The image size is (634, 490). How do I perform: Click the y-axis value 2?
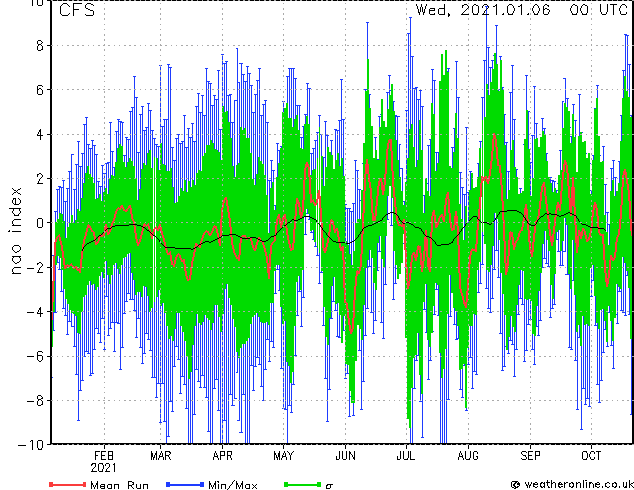click(40, 178)
